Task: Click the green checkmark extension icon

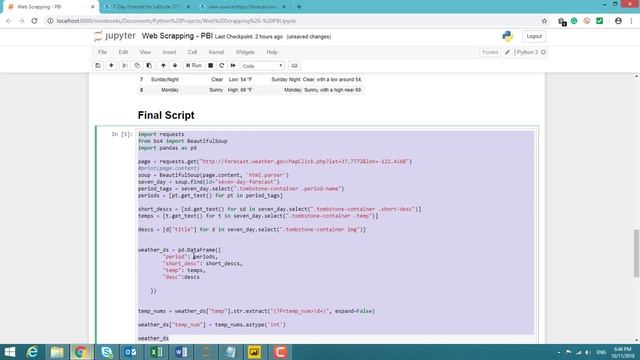Action: 600,21
